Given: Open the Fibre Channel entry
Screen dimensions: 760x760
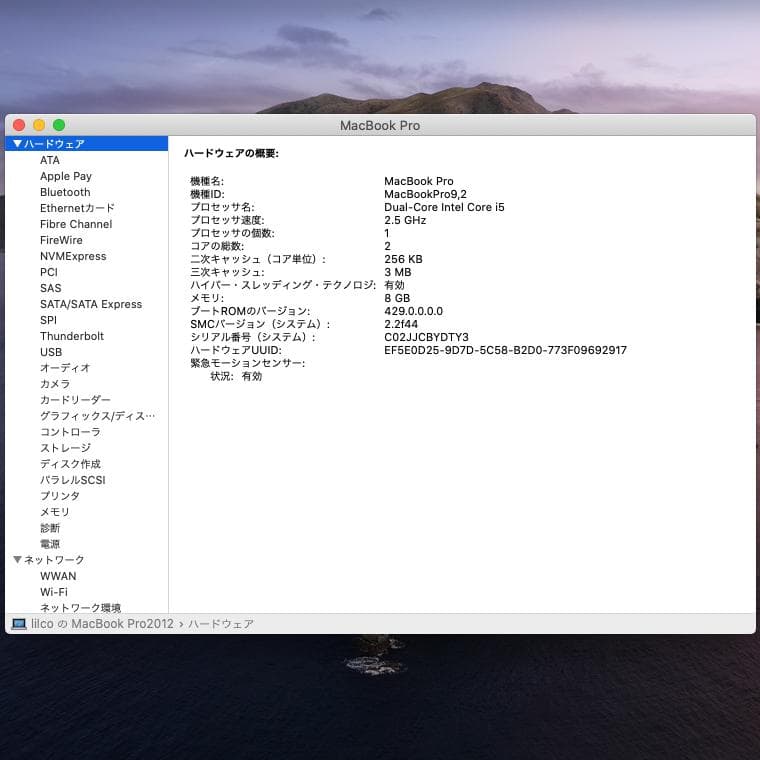Looking at the screenshot, I should 76,224.
